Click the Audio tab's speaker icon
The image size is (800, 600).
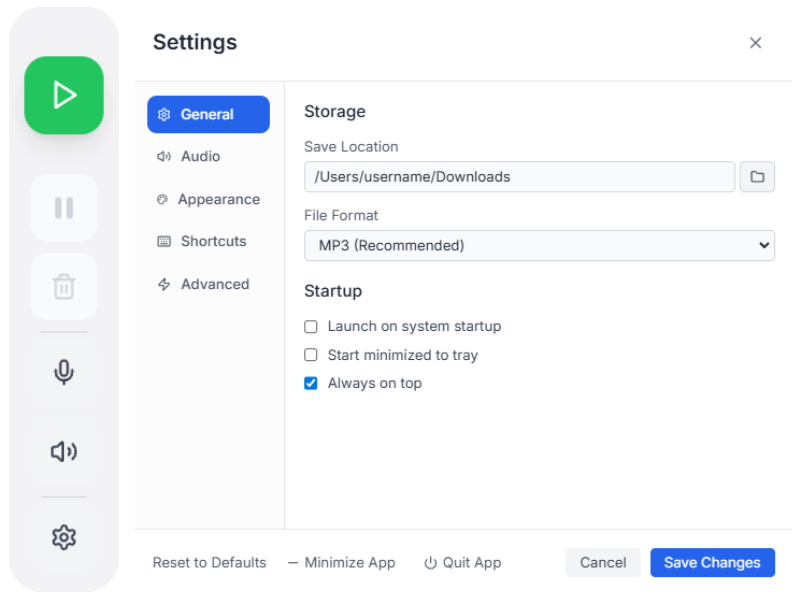pyautogui.click(x=165, y=157)
